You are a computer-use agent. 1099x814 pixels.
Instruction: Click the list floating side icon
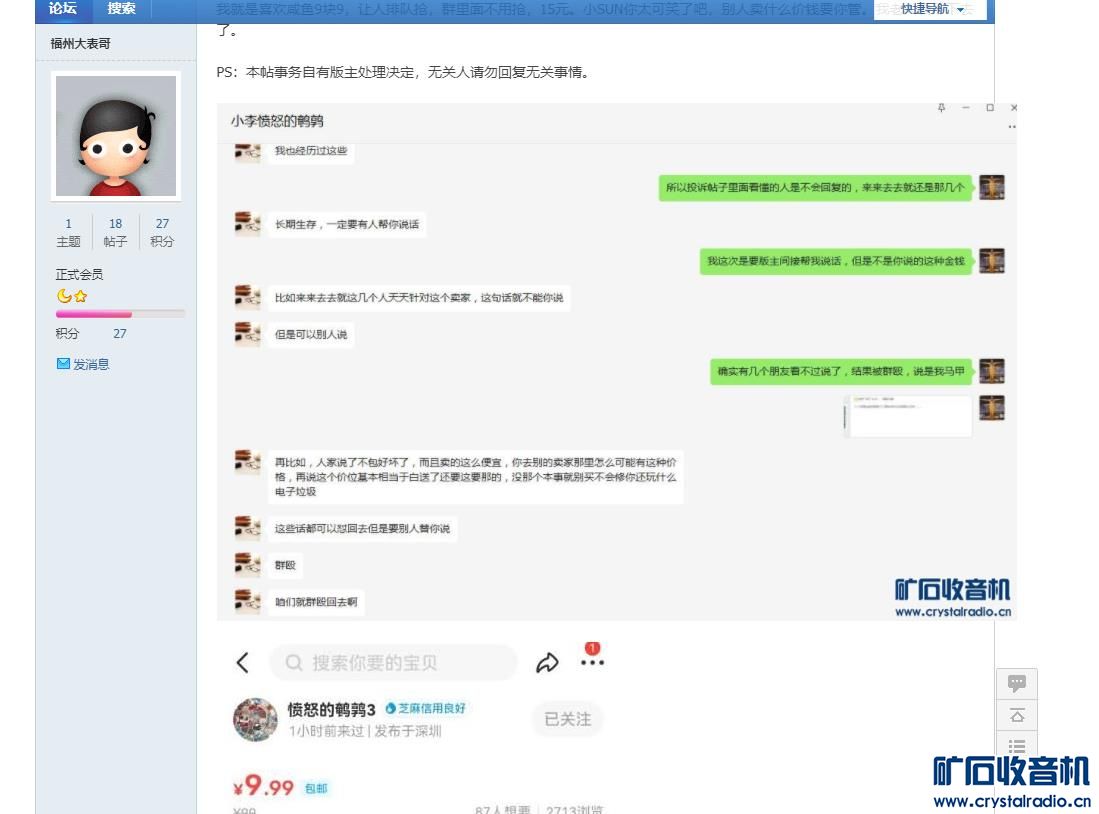point(1017,745)
